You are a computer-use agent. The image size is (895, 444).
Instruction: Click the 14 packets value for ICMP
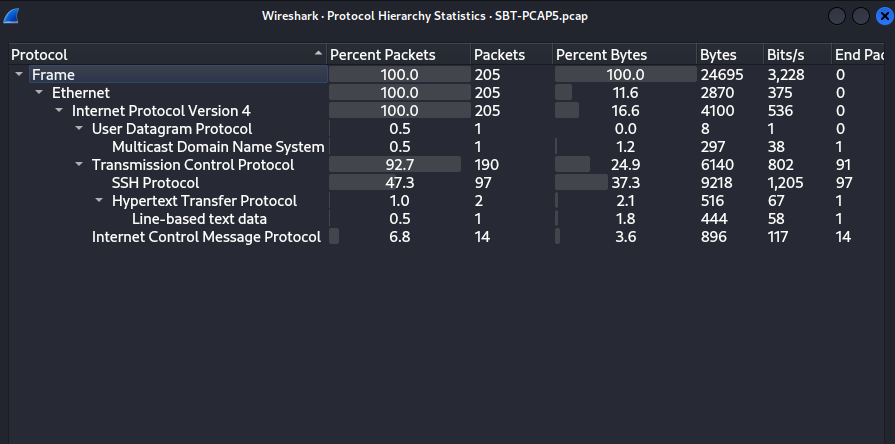(x=482, y=236)
